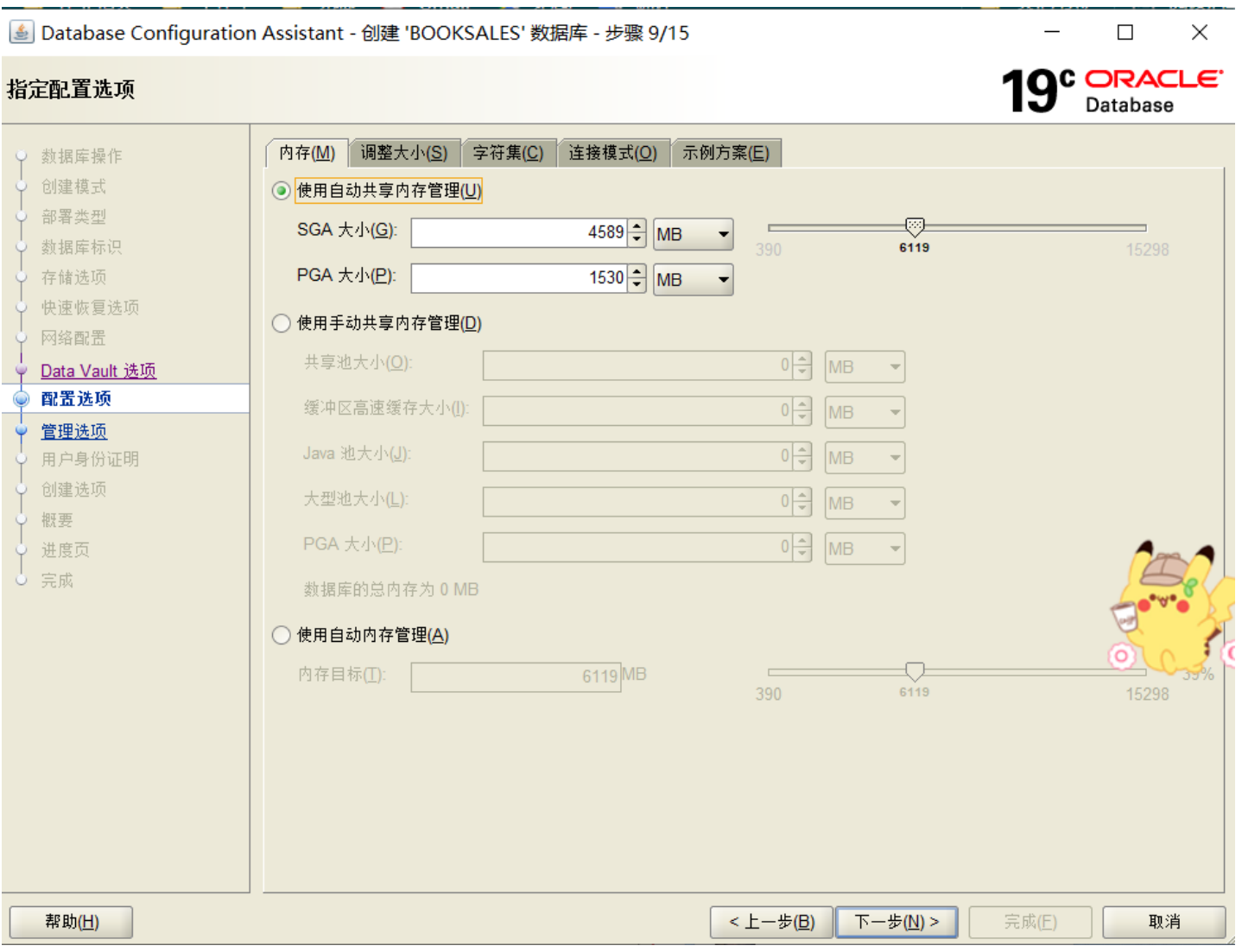Open the manual PGA size unit dropdown

pyautogui.click(x=865, y=549)
